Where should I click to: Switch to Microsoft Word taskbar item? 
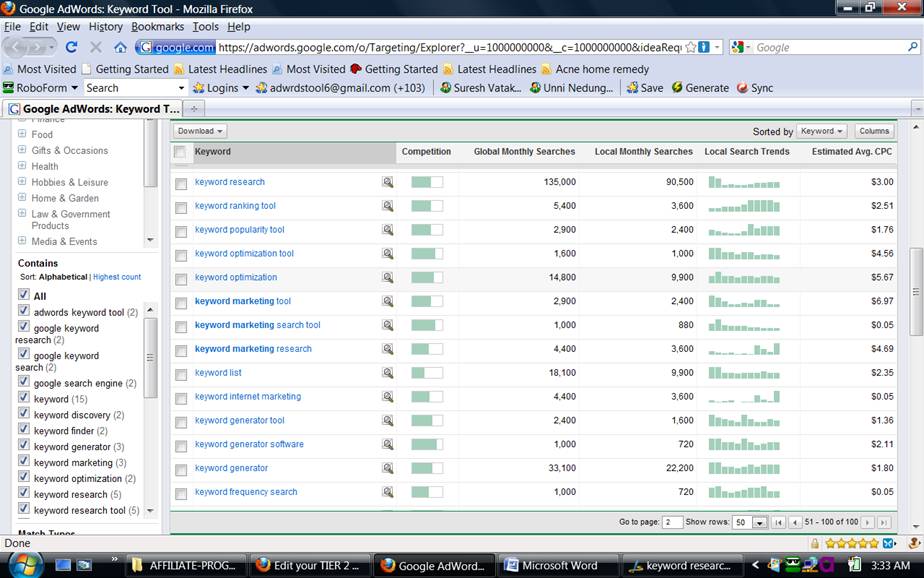(557, 566)
